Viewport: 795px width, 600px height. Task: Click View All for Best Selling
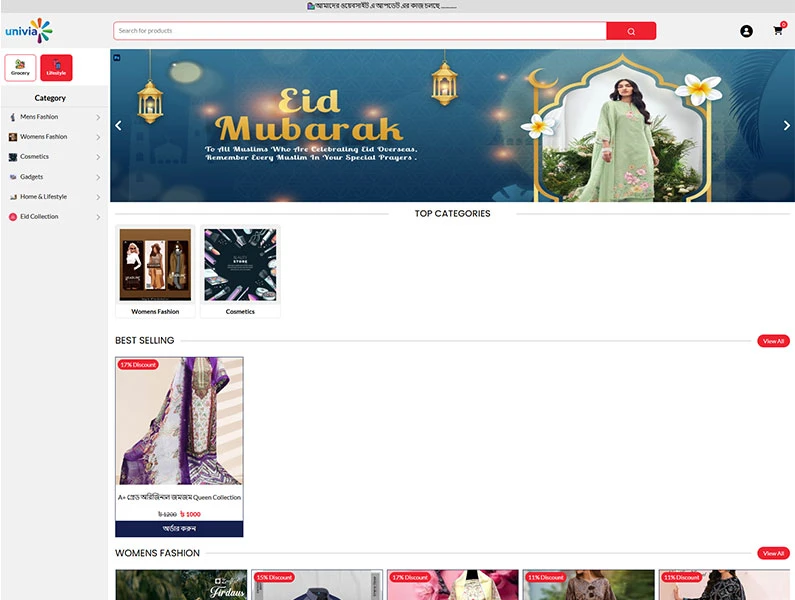773,341
